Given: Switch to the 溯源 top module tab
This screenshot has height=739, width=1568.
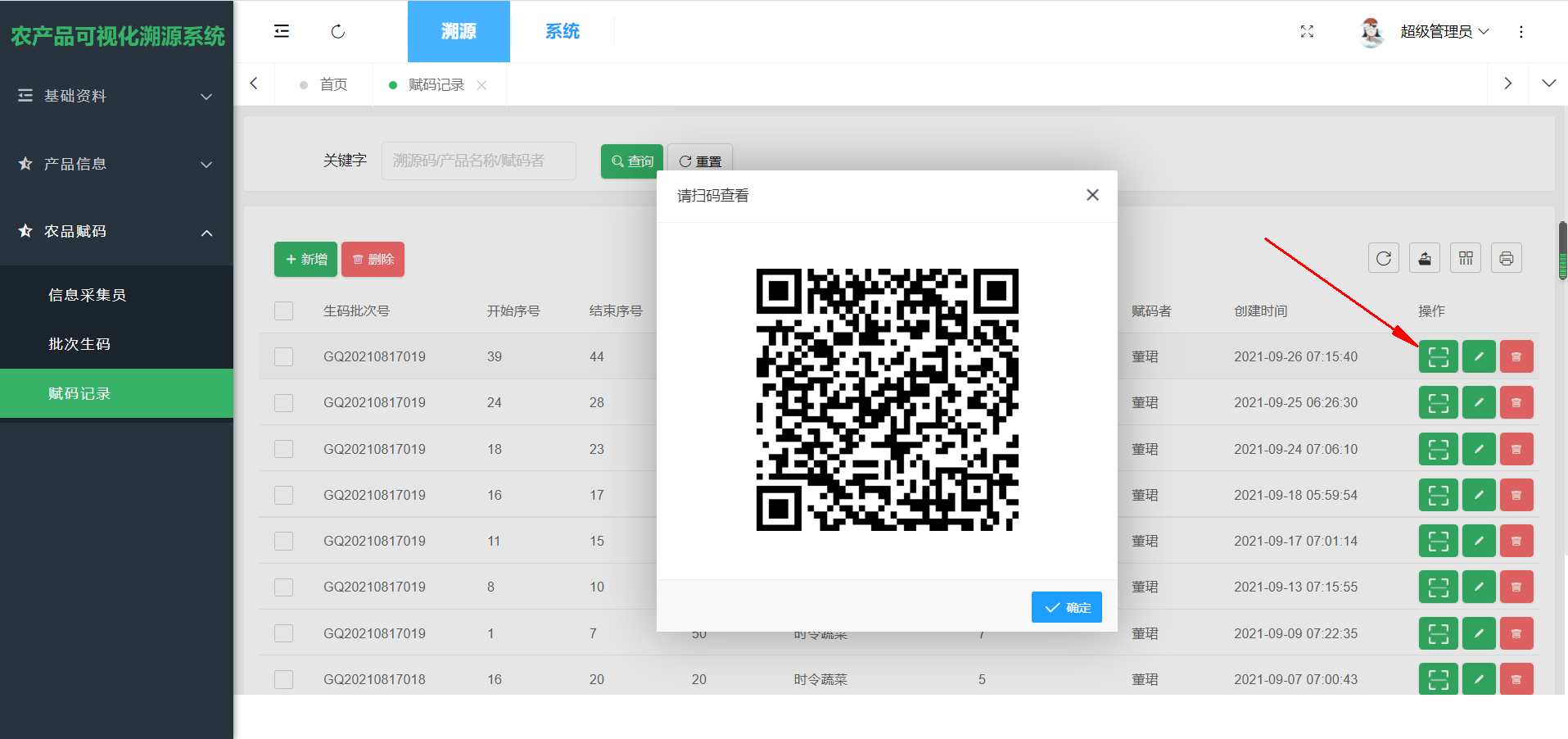Looking at the screenshot, I should 459,31.
